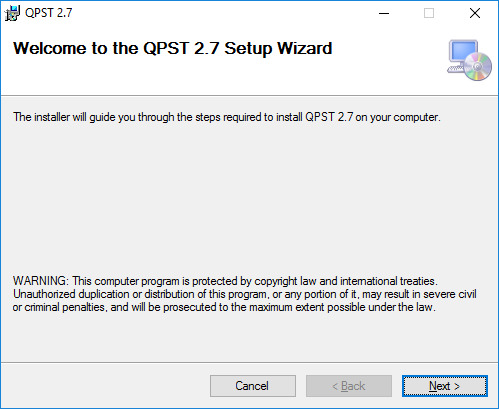This screenshot has width=499, height=409.
Task: Select the Welcome to QPST 2.7 Setup Wizard heading
Action: [x=172, y=49]
